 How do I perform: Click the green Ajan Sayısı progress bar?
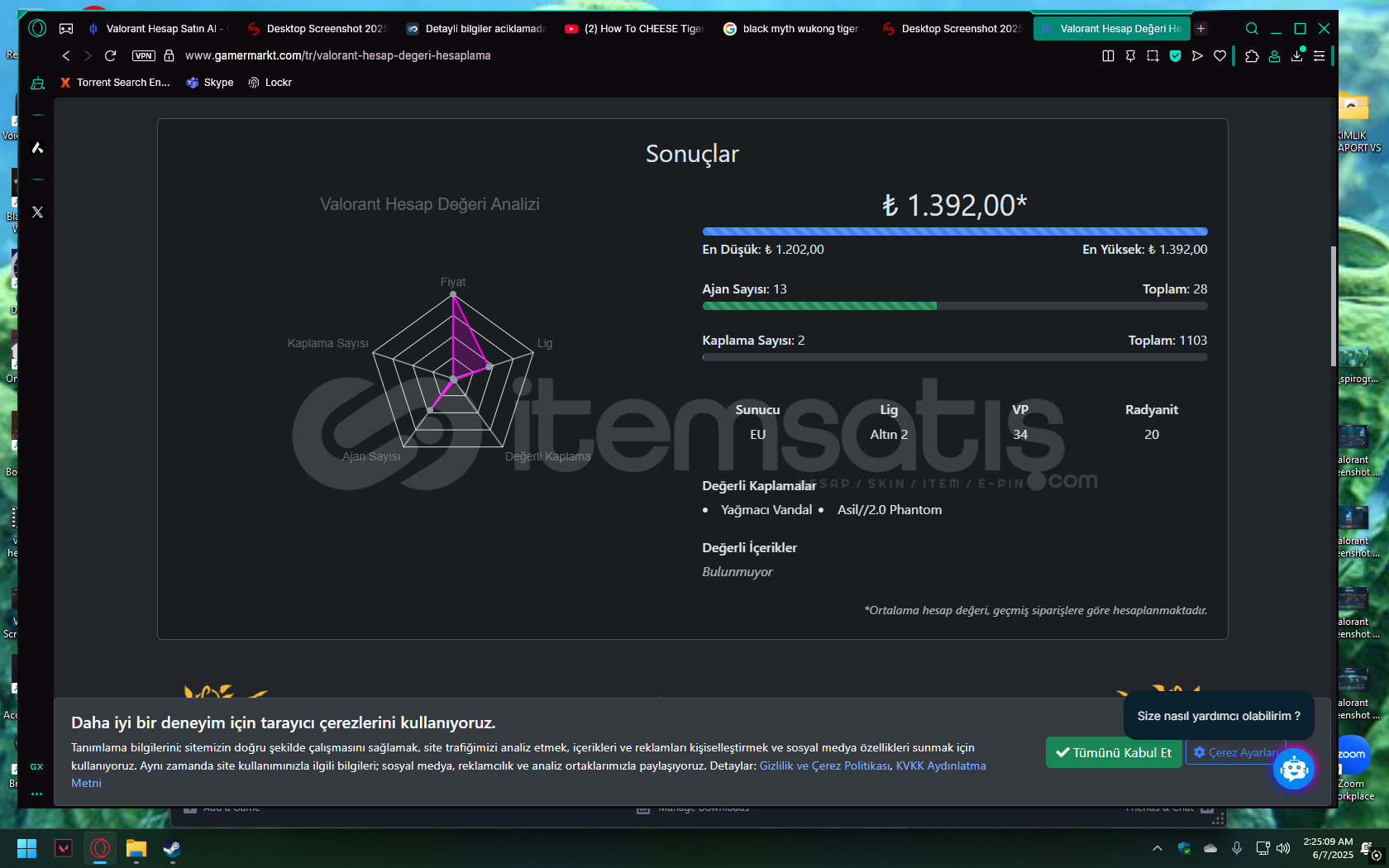[819, 306]
